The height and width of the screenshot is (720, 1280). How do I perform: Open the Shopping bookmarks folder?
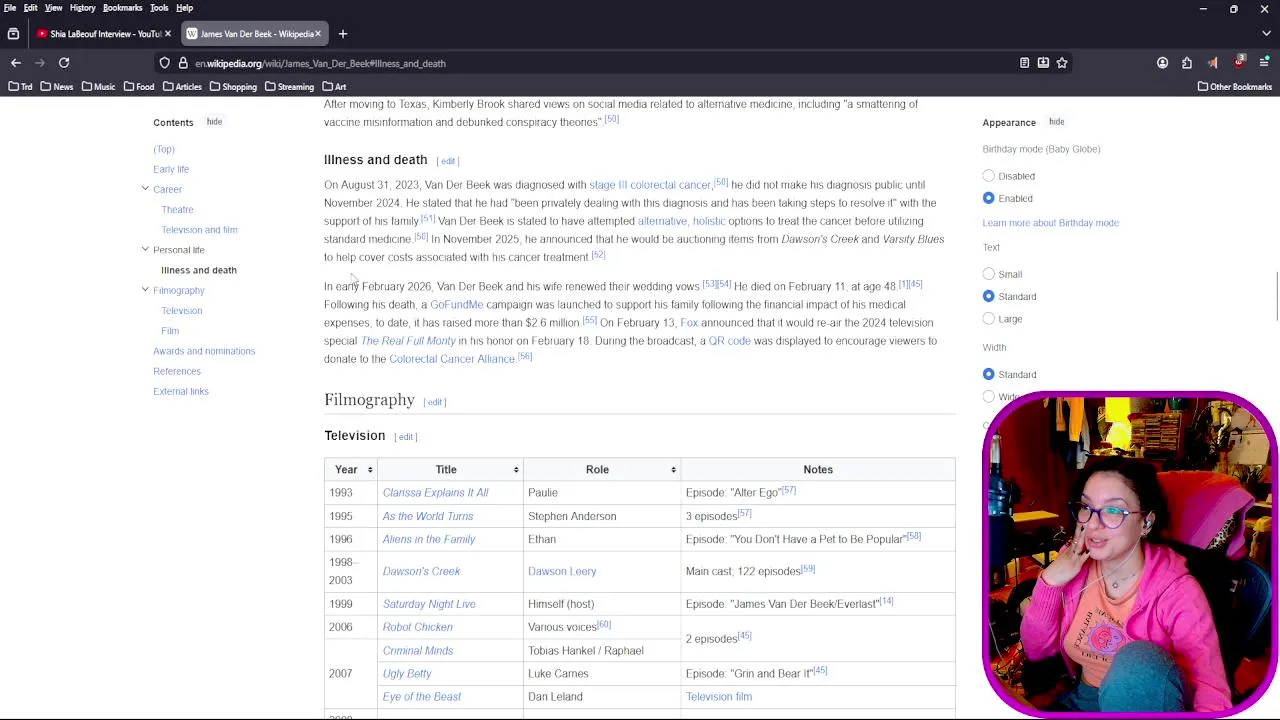233,87
